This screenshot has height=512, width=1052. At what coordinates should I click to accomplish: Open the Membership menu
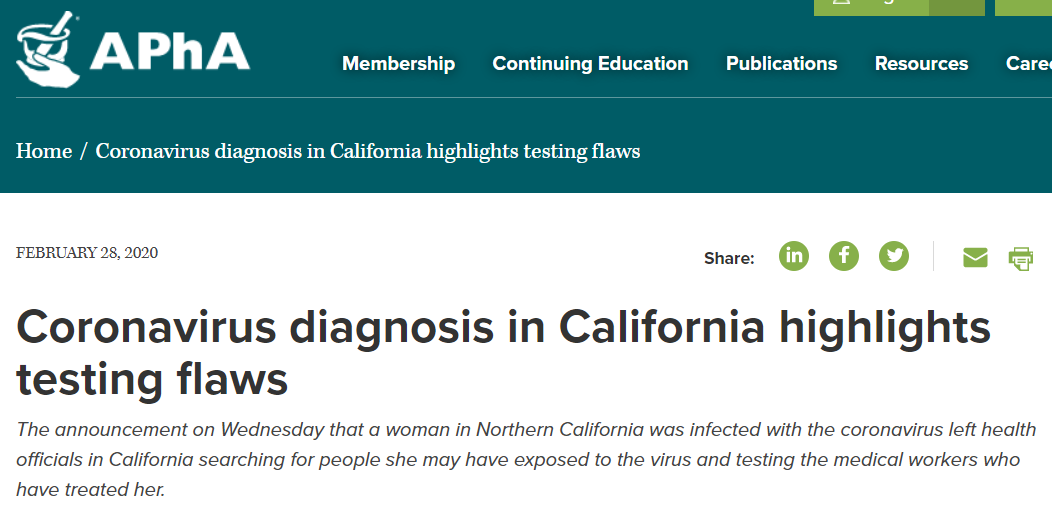pos(398,64)
